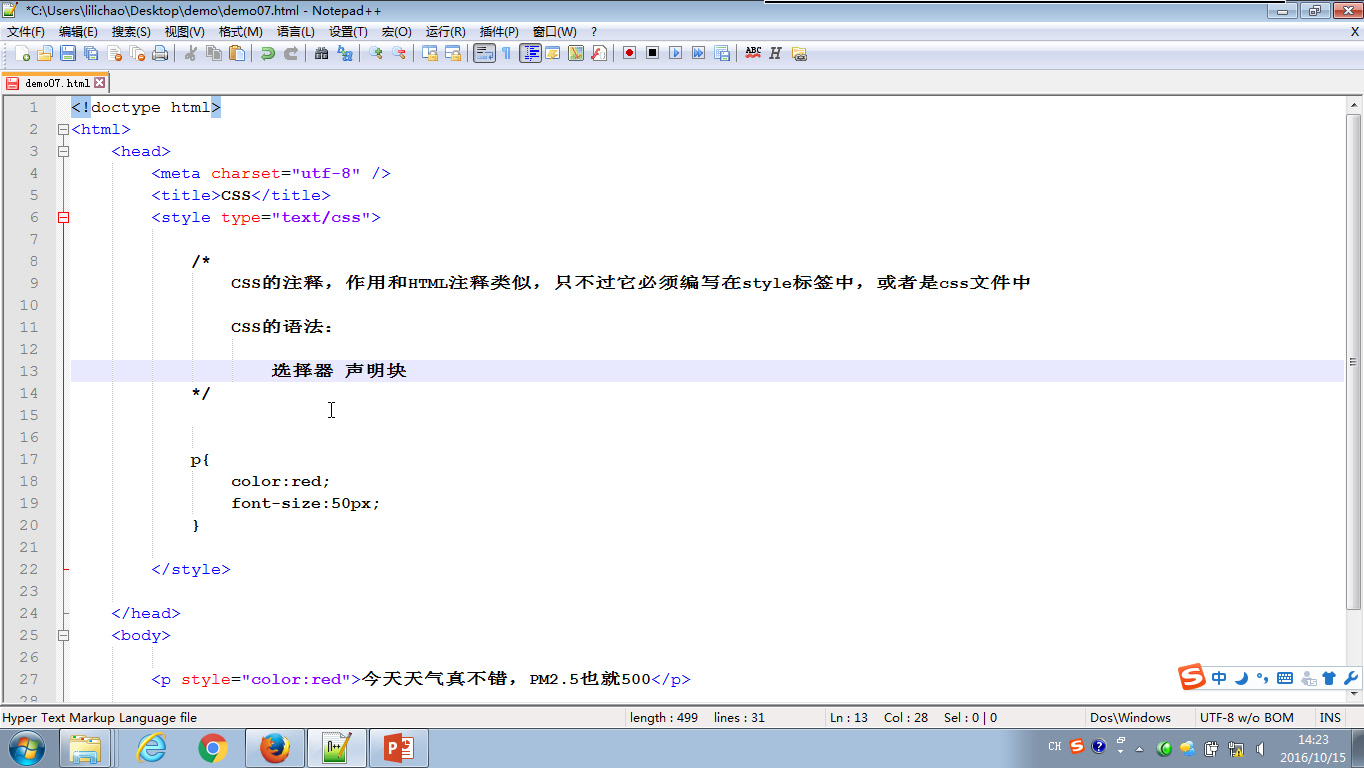Image resolution: width=1364 pixels, height=768 pixels.
Task: Collapse the html element fold marker
Action: coord(63,129)
